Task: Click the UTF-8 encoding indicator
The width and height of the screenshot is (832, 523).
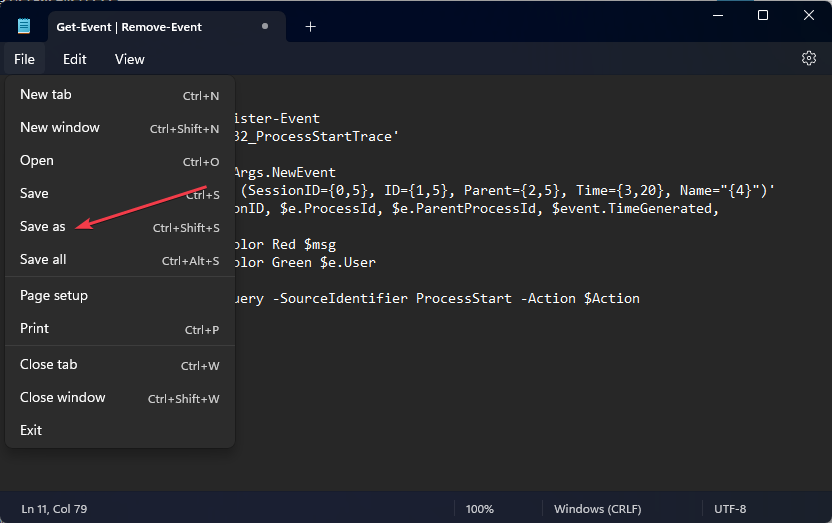Action: pos(730,509)
